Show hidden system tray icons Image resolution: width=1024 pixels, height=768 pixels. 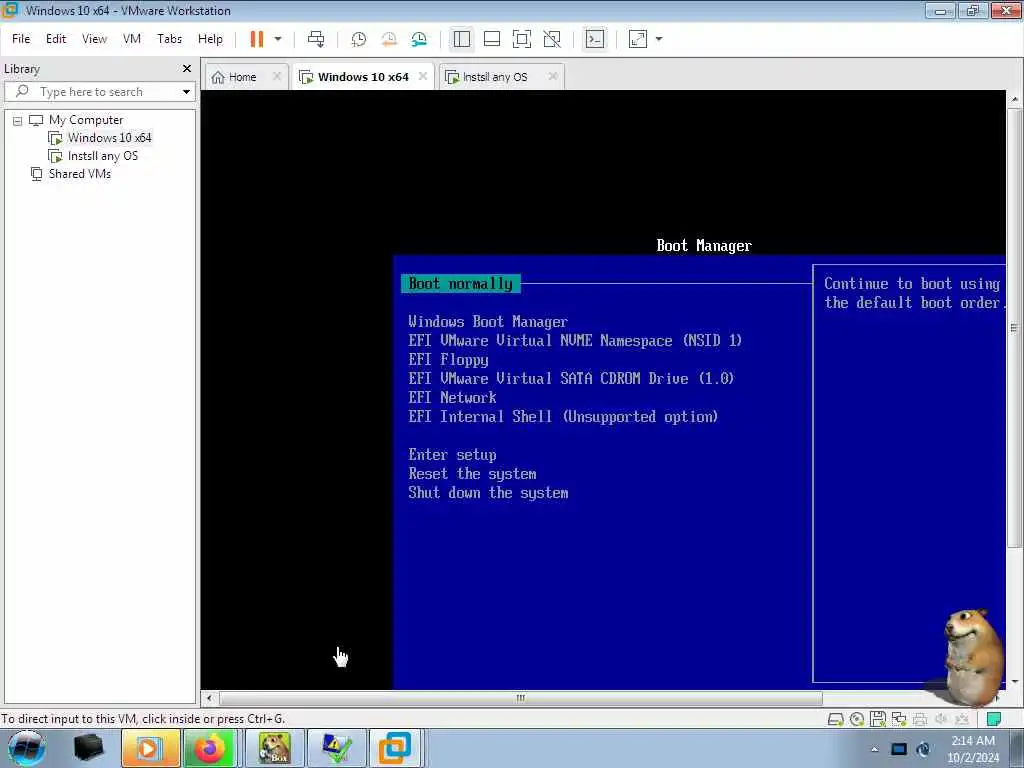[x=874, y=749]
